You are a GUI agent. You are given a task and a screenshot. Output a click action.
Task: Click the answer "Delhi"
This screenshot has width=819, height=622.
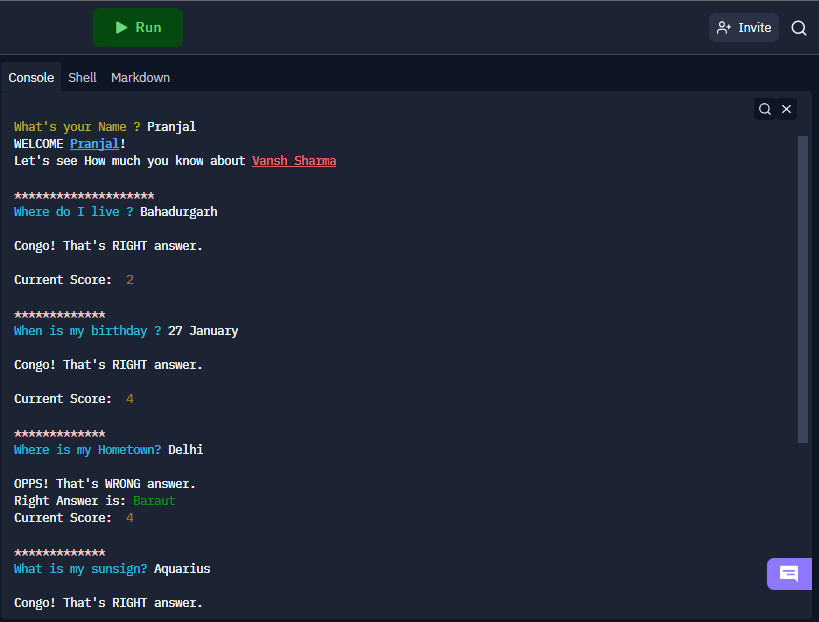pyautogui.click(x=186, y=450)
